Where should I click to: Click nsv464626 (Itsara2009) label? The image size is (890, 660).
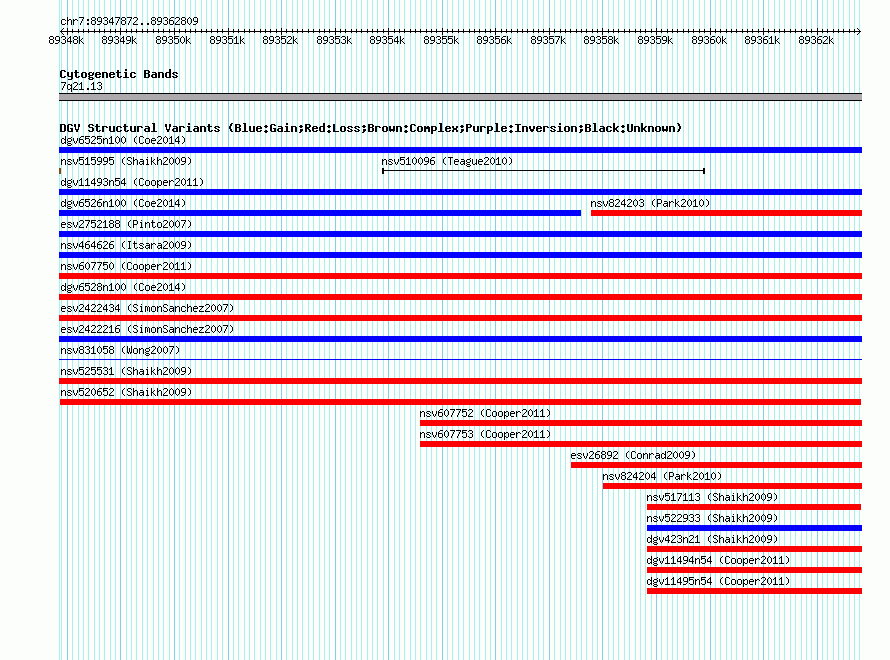click(126, 245)
